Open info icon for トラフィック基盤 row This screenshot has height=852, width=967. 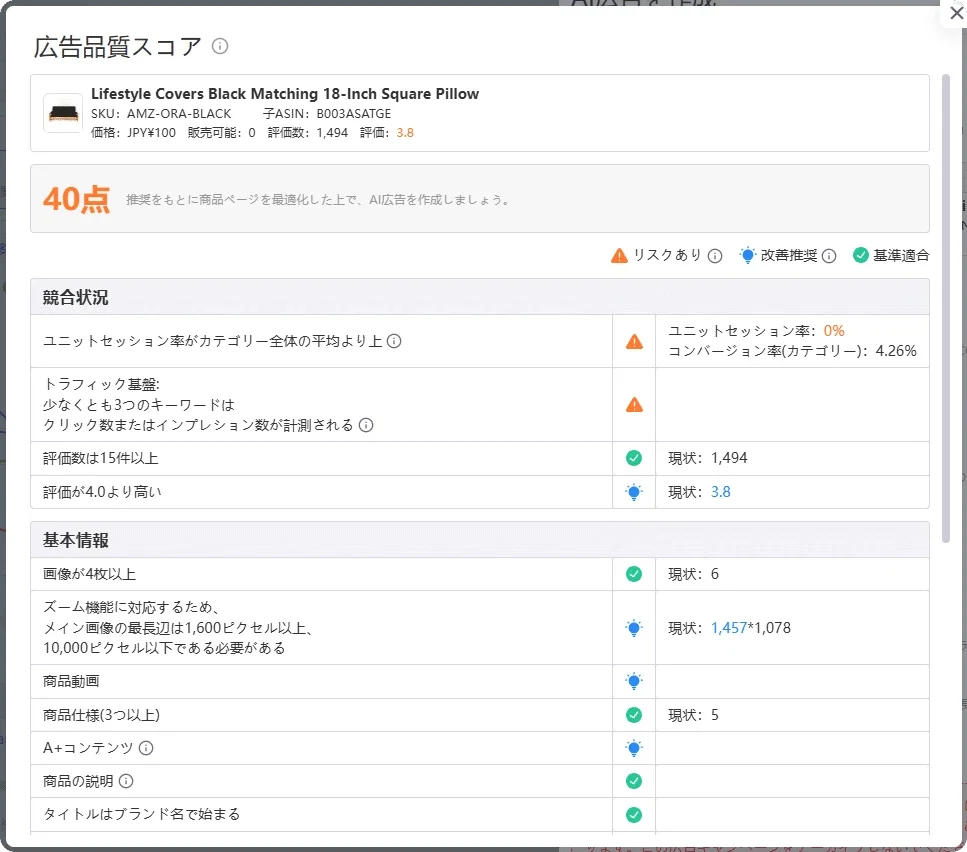pyautogui.click(x=366, y=425)
